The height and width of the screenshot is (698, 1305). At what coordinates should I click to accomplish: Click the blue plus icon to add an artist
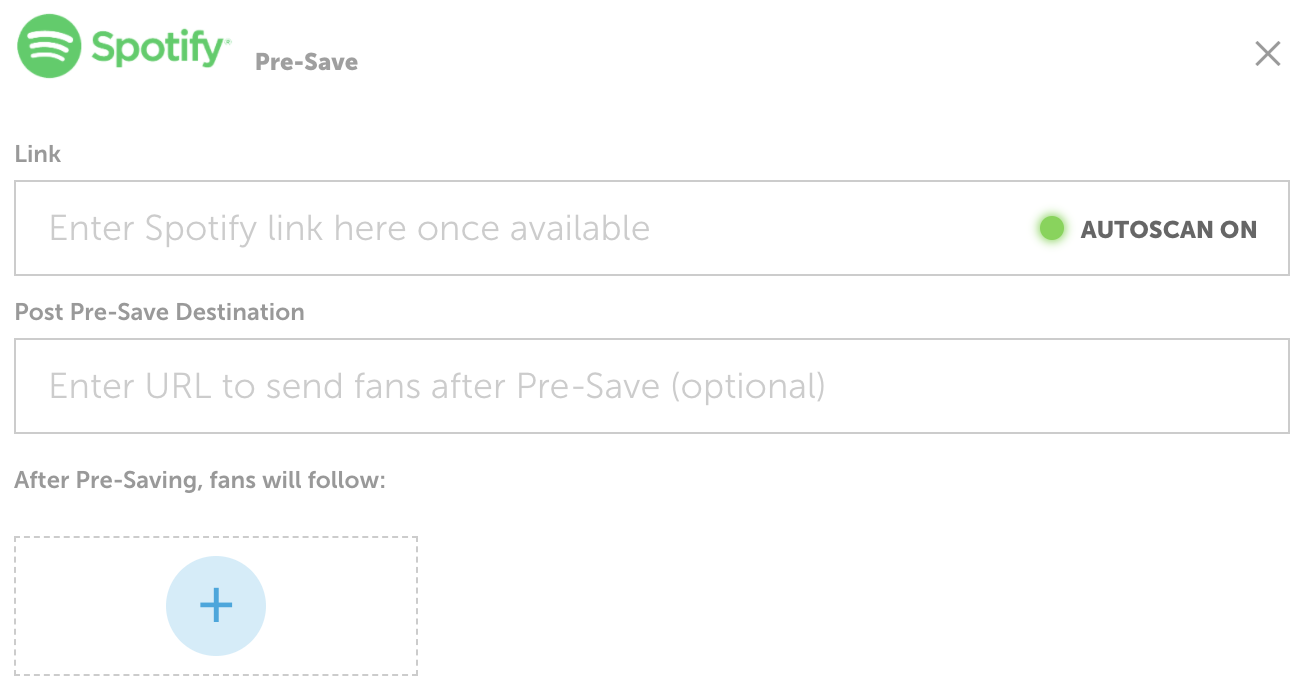pyautogui.click(x=216, y=605)
